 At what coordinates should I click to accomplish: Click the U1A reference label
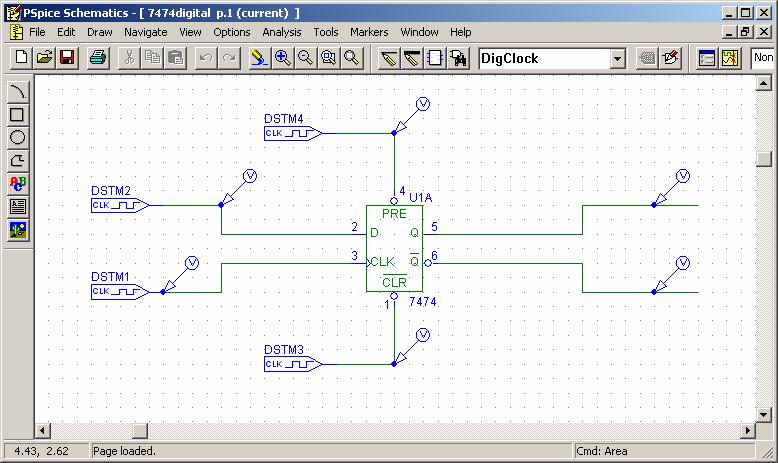tap(421, 198)
